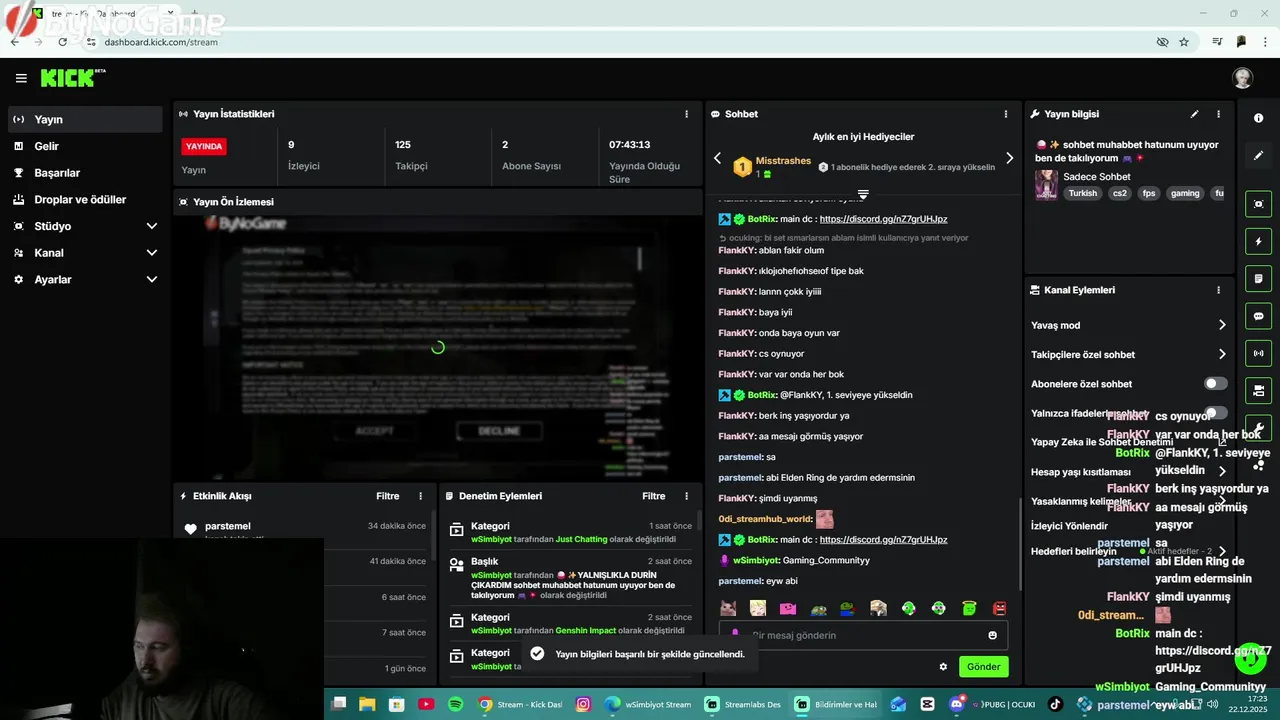Click the YAYINDA live status badge
1280x720 pixels.
tap(204, 146)
